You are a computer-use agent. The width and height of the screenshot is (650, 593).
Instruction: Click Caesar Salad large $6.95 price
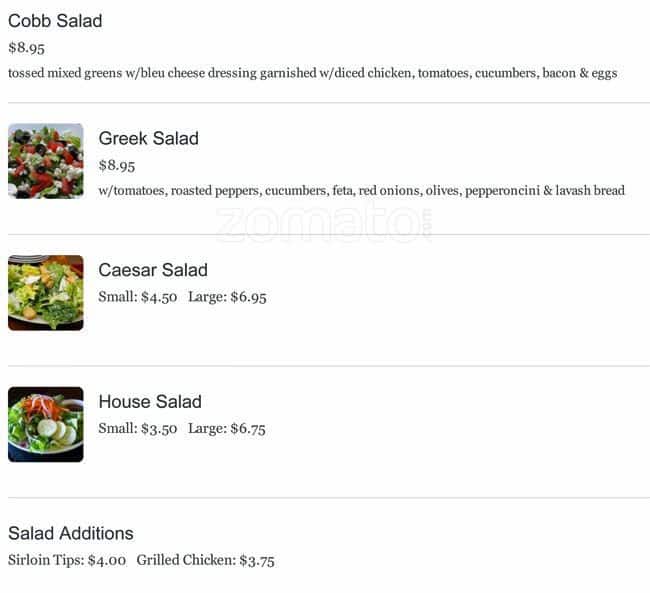click(227, 297)
